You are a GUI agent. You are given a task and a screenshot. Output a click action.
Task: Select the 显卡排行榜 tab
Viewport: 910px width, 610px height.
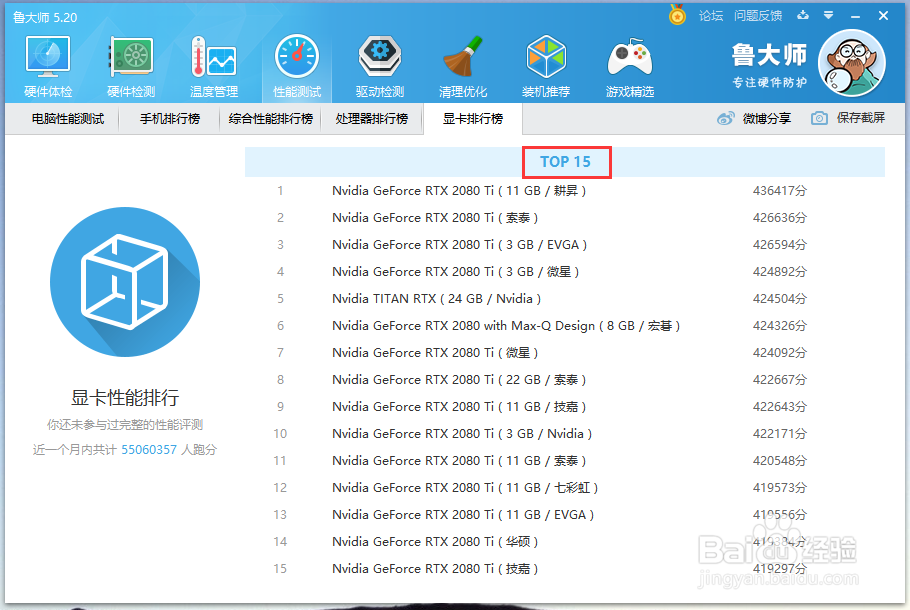pos(473,119)
